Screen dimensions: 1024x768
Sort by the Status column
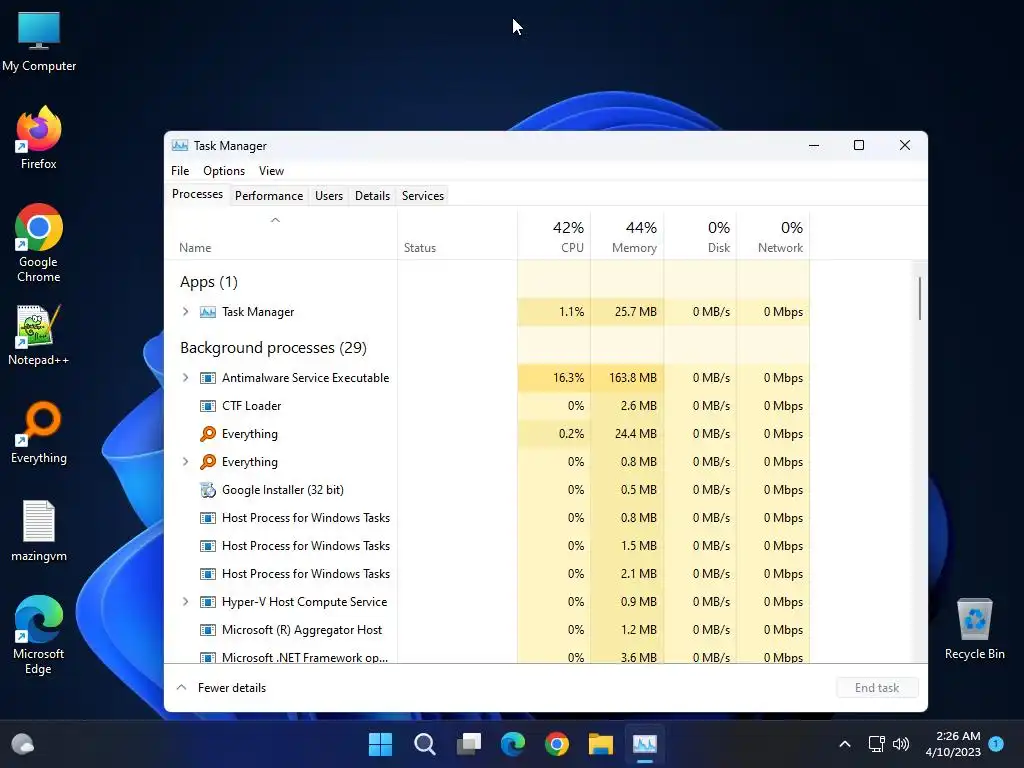click(x=457, y=235)
